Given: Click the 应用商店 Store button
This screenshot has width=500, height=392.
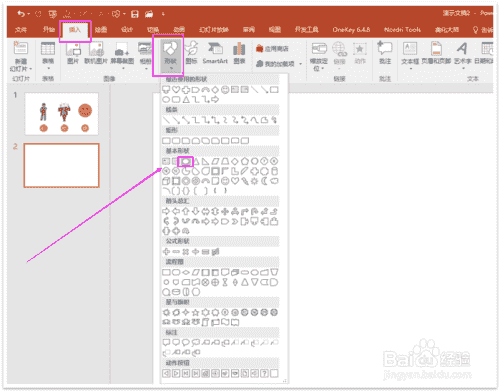Looking at the screenshot, I should point(272,49).
